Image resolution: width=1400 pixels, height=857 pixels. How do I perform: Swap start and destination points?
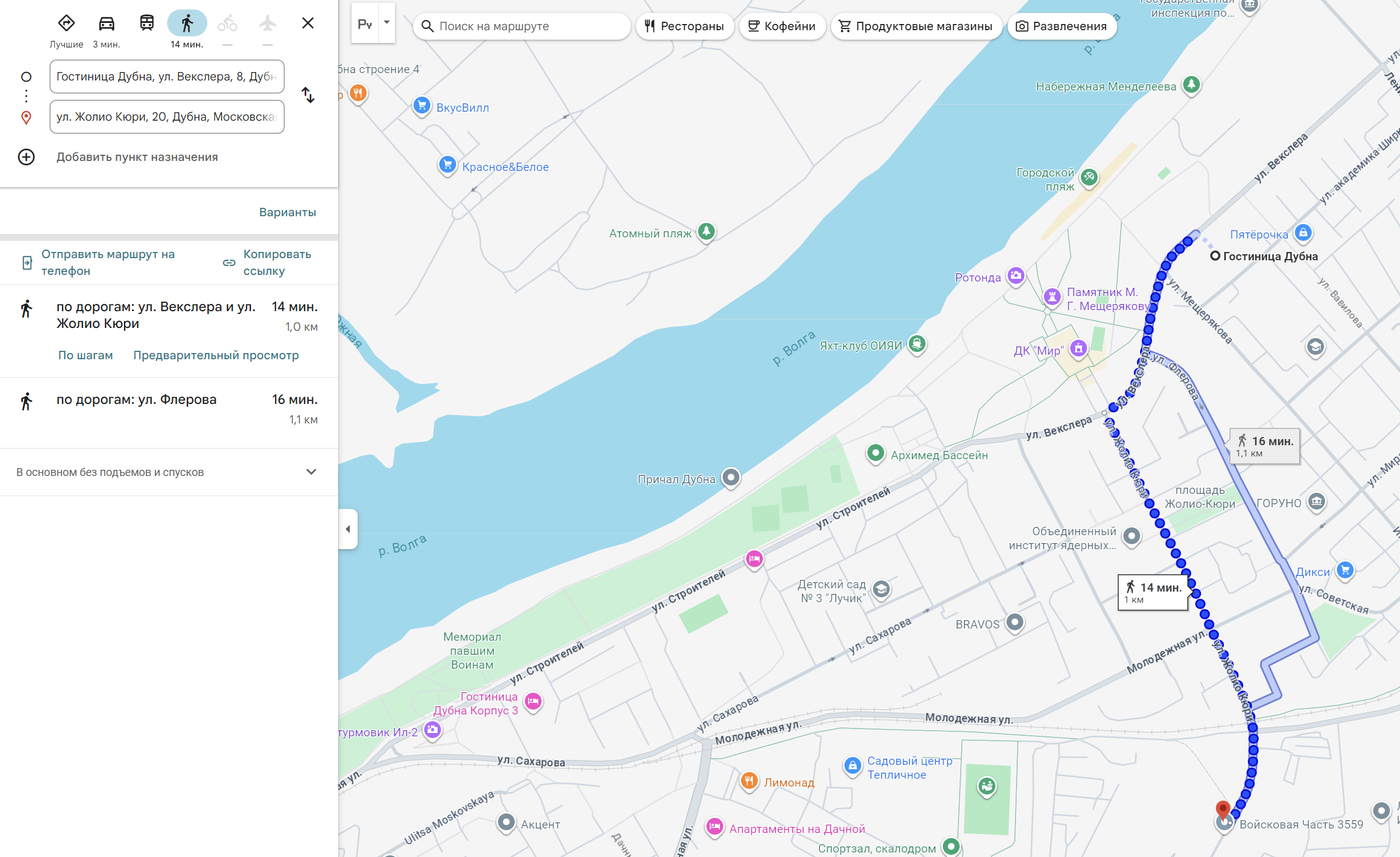pyautogui.click(x=307, y=95)
